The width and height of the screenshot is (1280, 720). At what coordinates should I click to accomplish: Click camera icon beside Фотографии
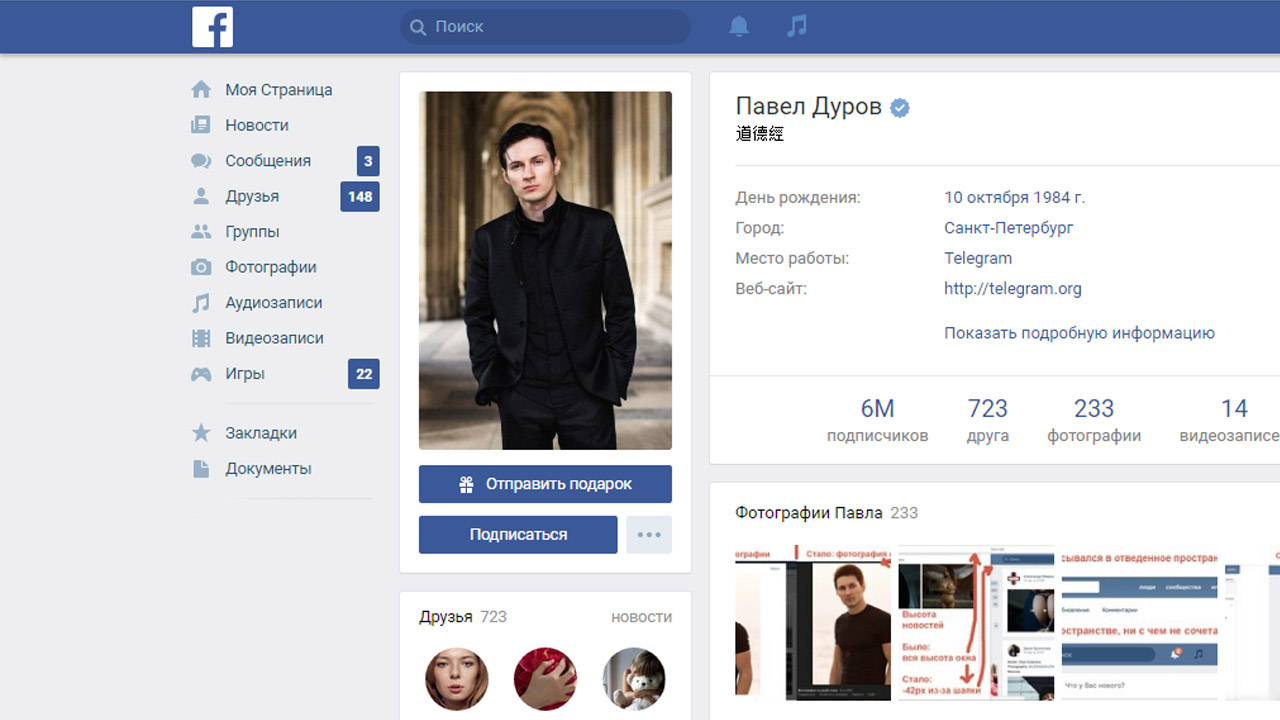[x=201, y=267]
